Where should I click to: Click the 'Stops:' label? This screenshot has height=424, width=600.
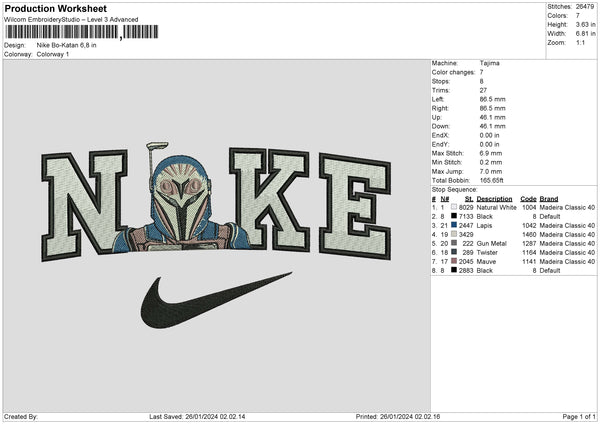(x=441, y=81)
